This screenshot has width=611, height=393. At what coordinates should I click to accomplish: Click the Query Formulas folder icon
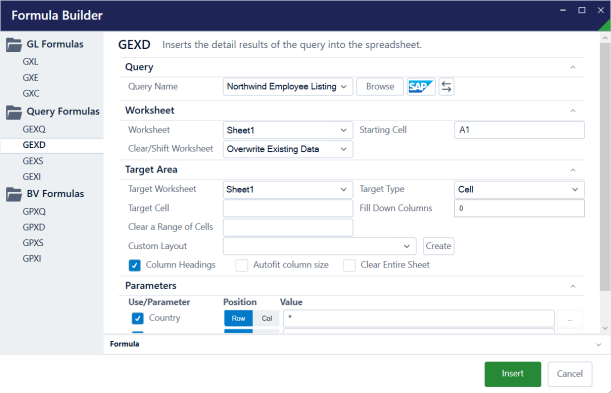14,112
